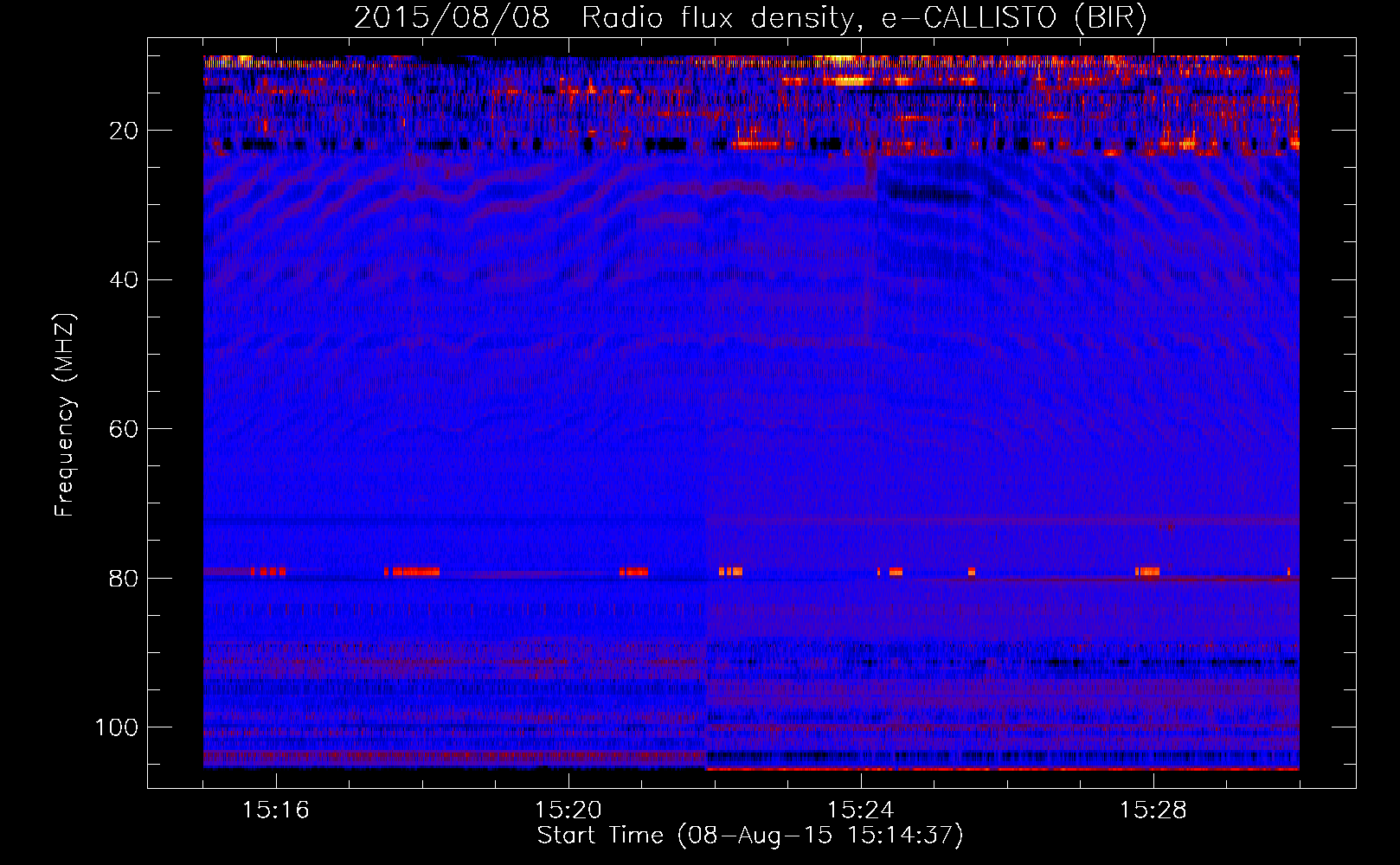Click the red burst at 80 MHz near 15:28
Screen dimensions: 1400x865
[1147, 572]
